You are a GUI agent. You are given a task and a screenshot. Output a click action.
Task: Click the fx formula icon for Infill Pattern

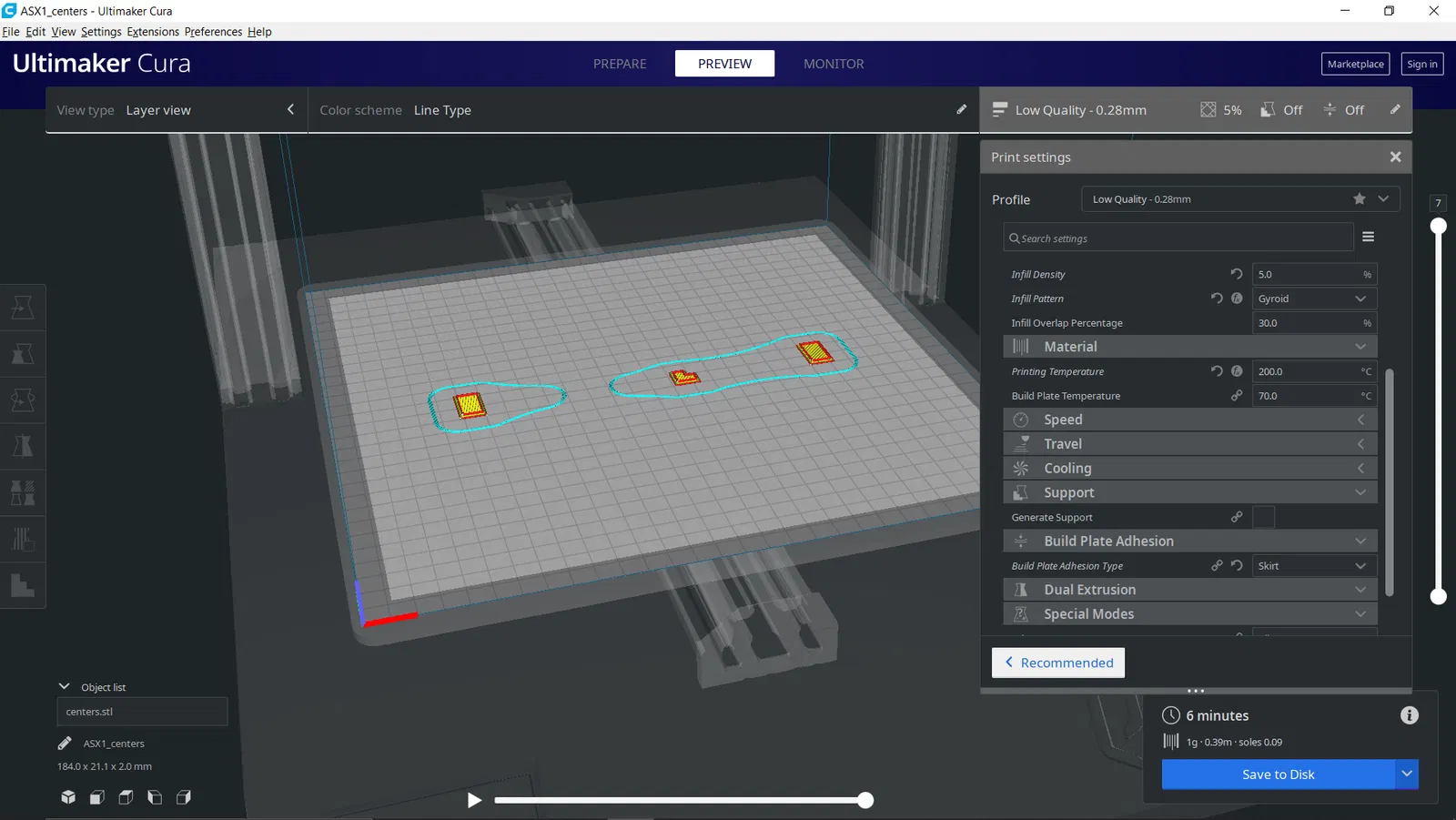1237,298
